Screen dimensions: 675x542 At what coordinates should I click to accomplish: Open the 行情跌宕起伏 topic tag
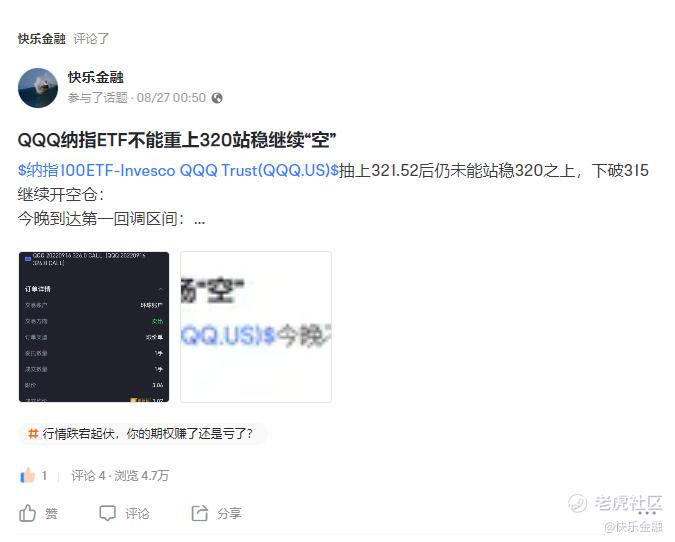147,433
